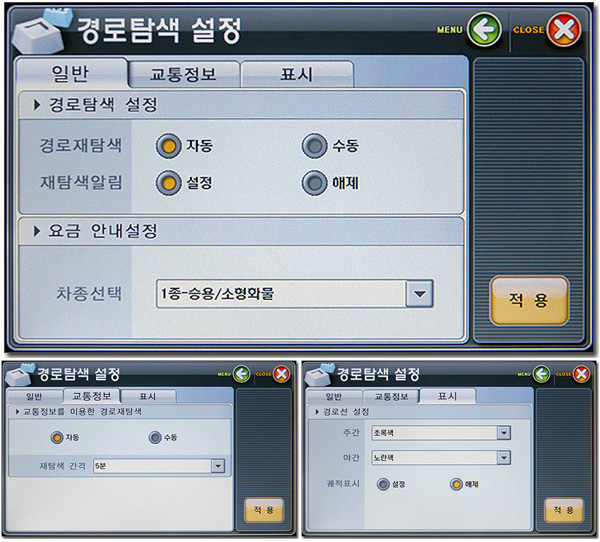
Task: Choose 설정 radio for 궤적표시
Action: pos(383,484)
